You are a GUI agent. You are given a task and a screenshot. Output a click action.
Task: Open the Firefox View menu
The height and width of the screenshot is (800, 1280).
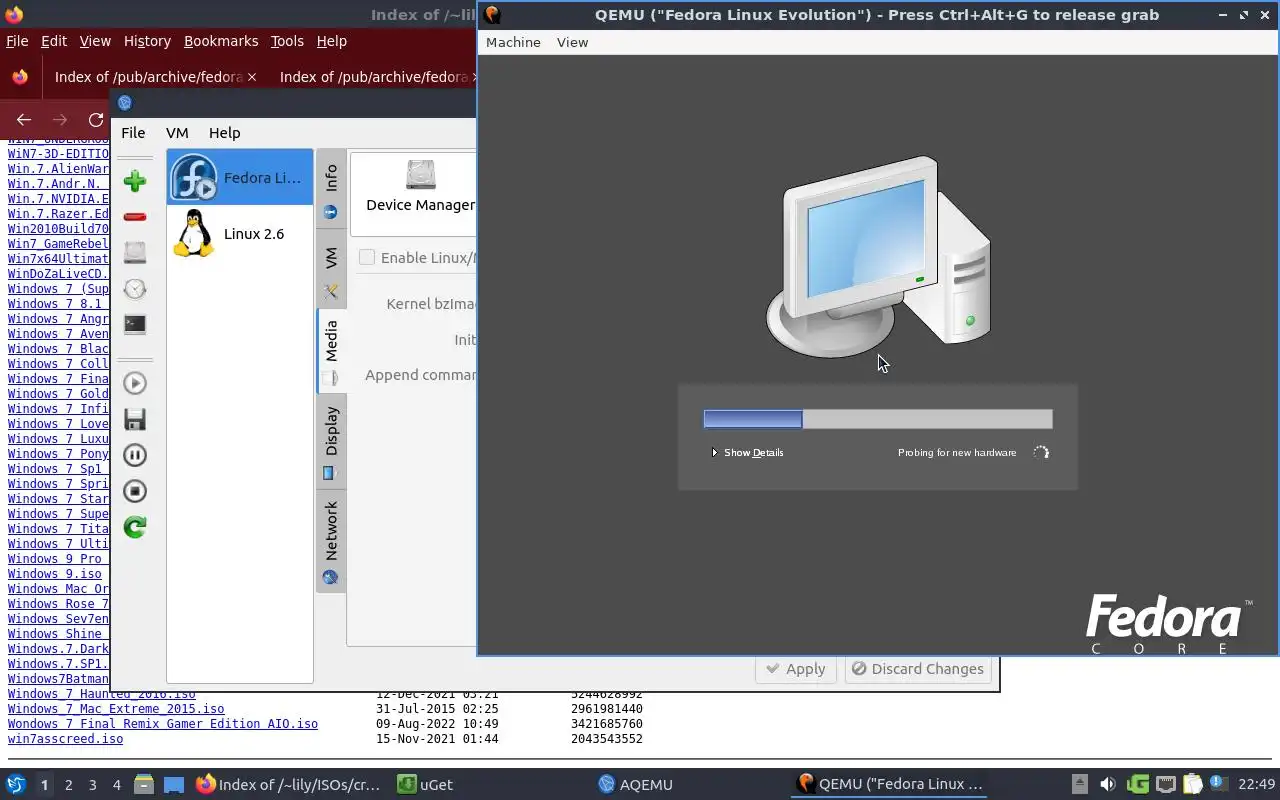coord(95,41)
